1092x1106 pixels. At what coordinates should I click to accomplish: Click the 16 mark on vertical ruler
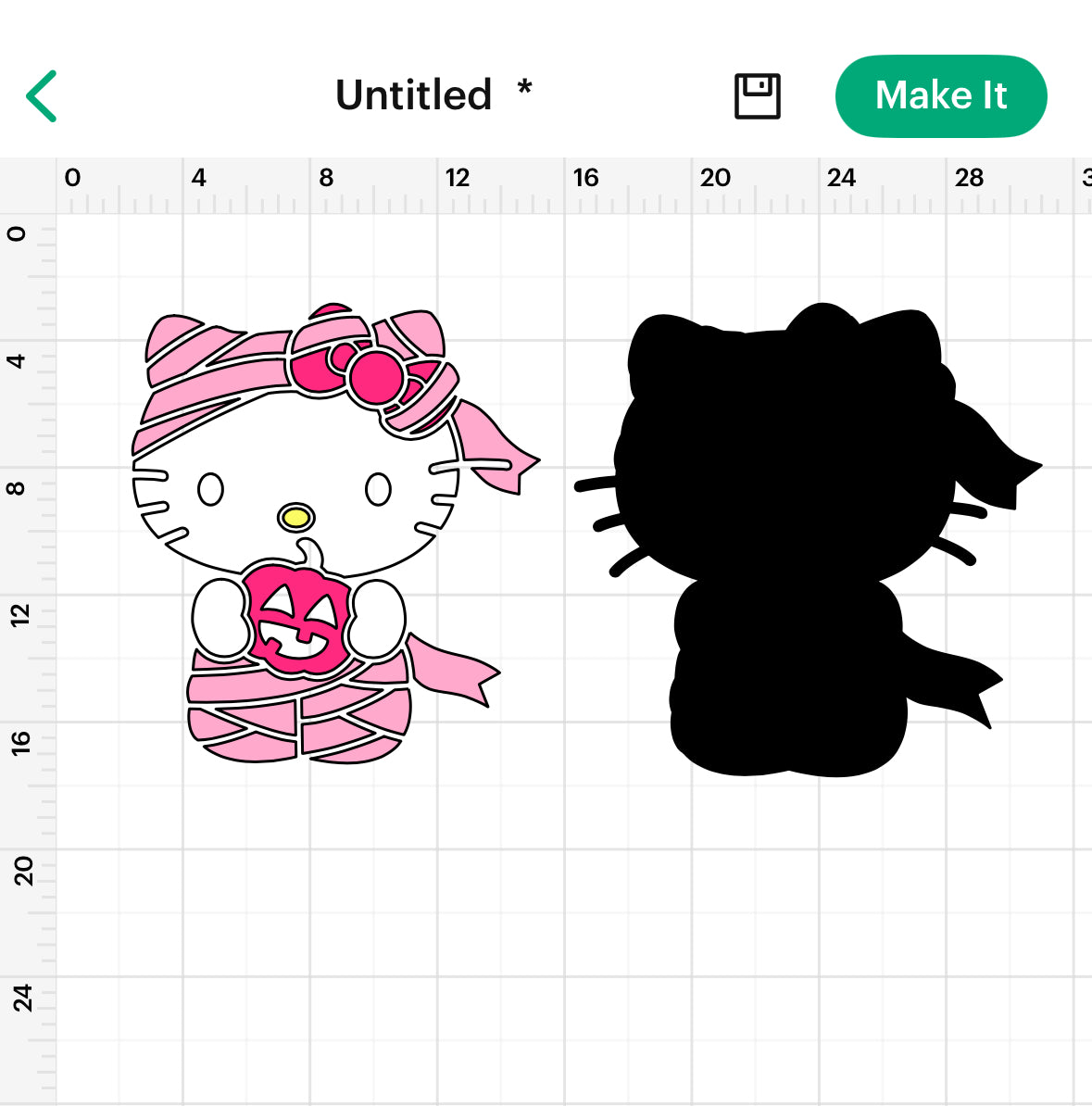point(20,743)
